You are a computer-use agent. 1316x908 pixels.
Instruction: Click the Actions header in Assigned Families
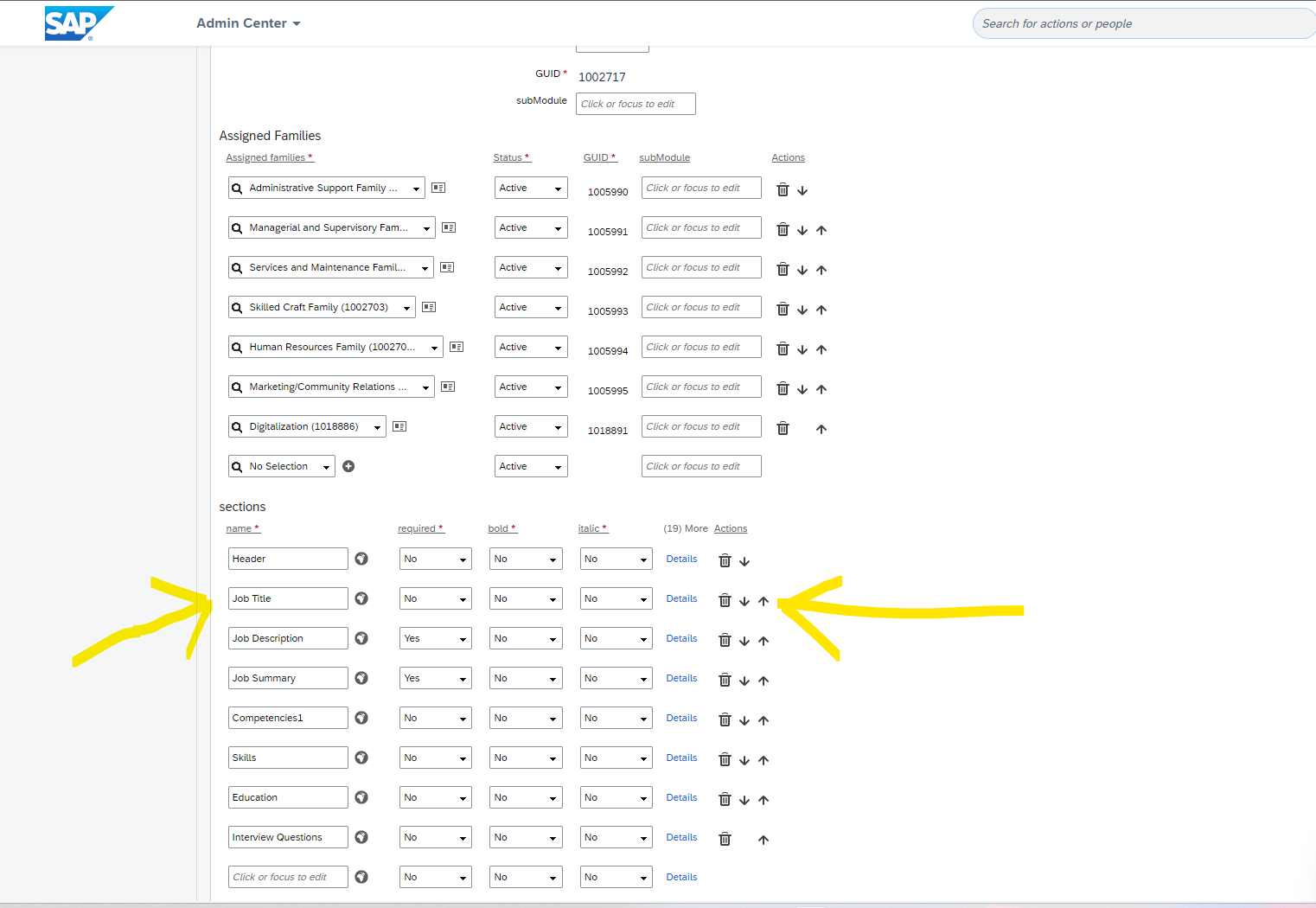(x=788, y=157)
